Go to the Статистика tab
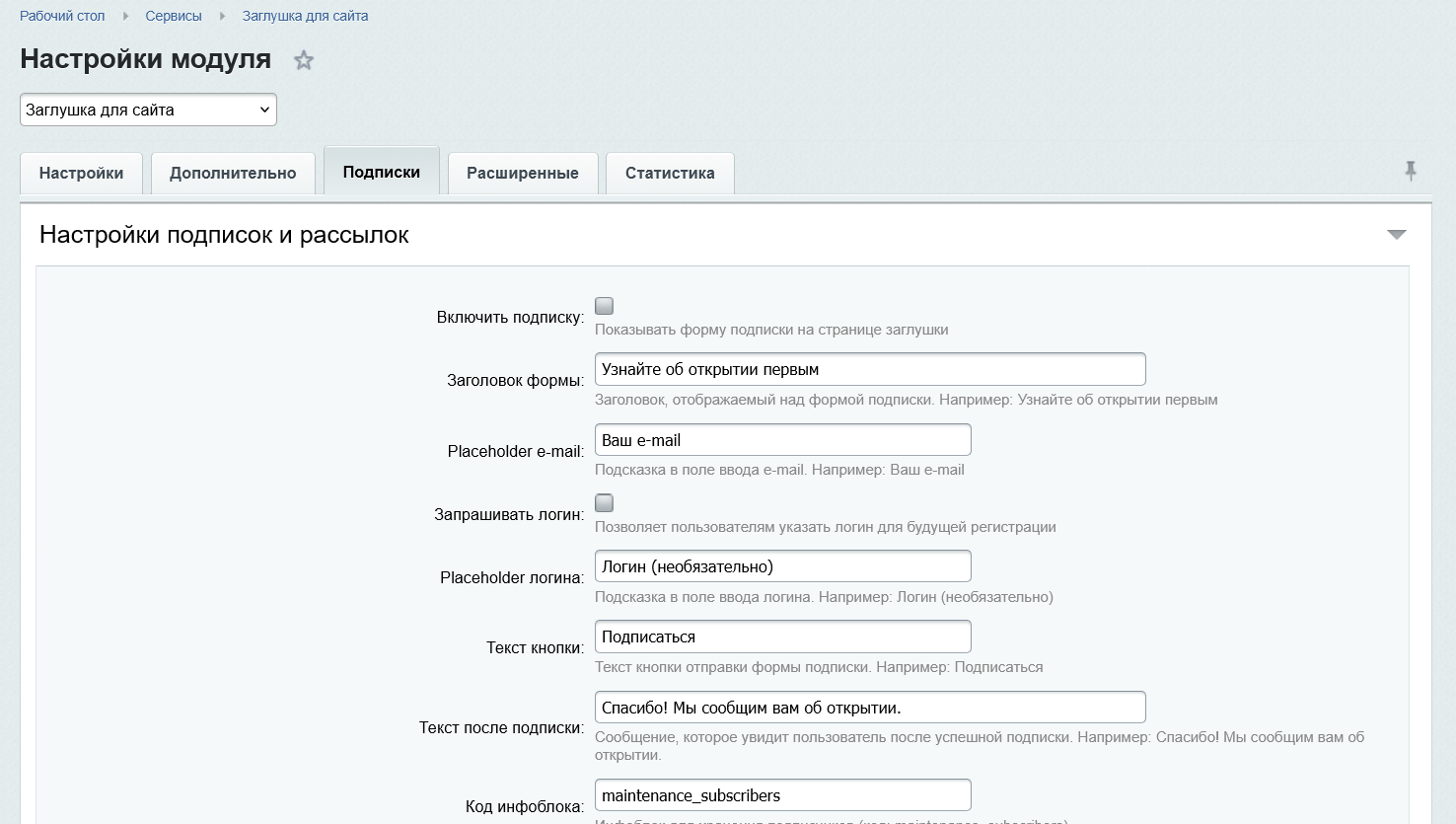The height and width of the screenshot is (824, 1456). [670, 174]
